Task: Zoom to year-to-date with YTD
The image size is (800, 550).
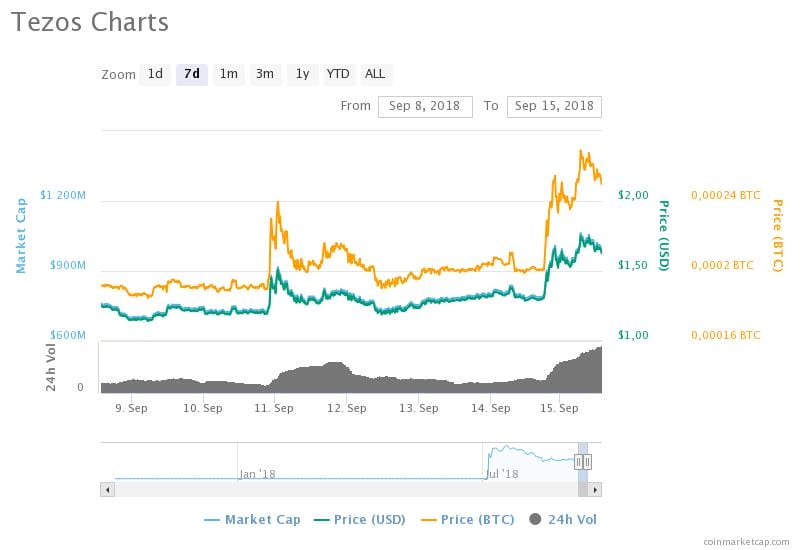Action: (339, 74)
